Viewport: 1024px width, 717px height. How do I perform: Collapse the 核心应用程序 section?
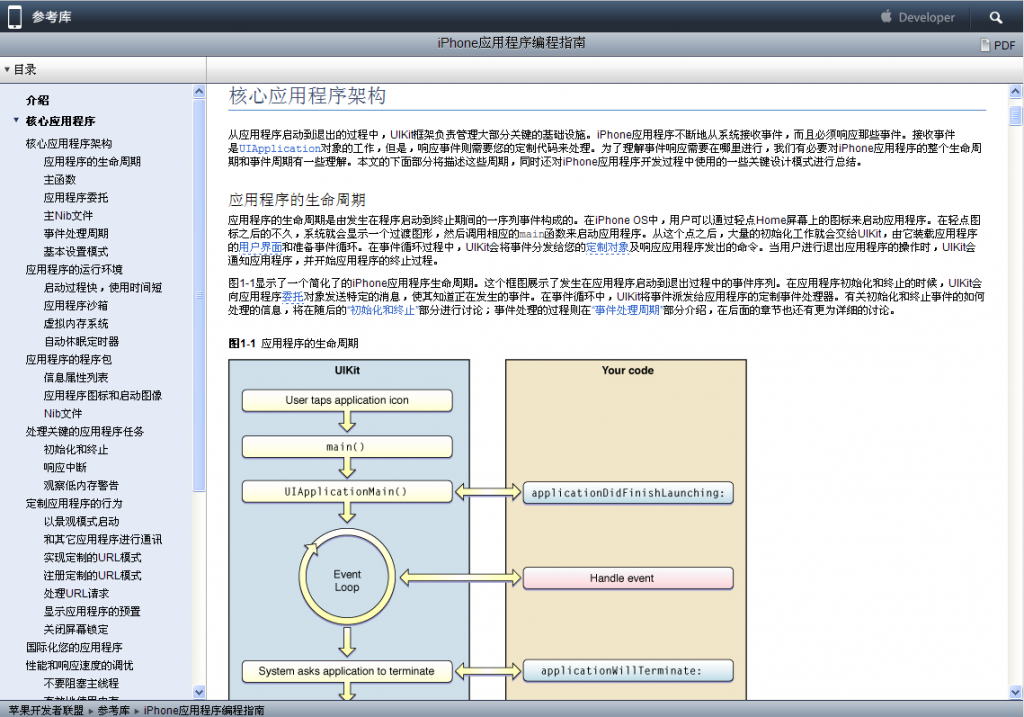pos(16,120)
